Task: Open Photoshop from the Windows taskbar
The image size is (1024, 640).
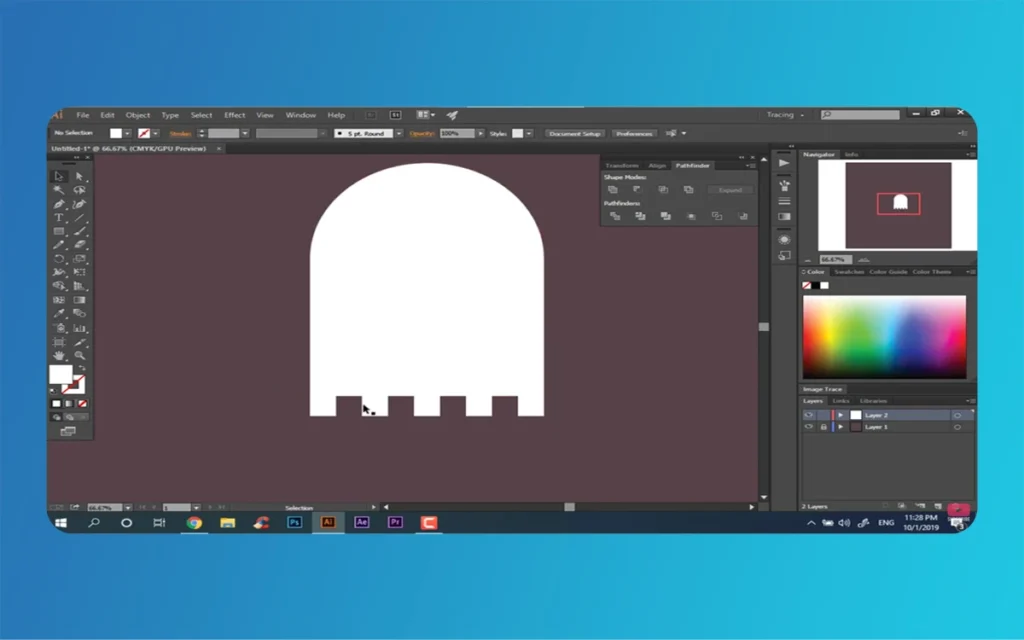Action: point(295,522)
